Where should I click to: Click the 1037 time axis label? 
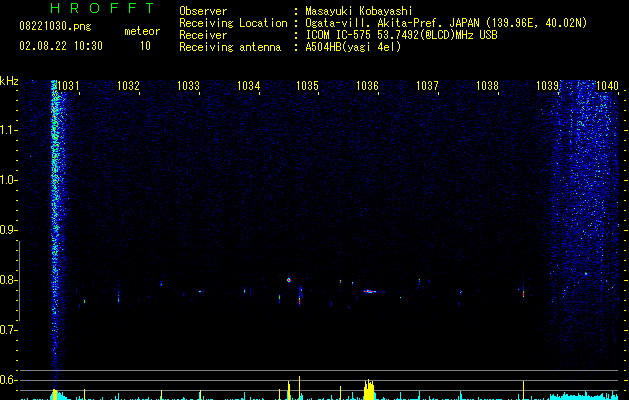click(x=427, y=86)
